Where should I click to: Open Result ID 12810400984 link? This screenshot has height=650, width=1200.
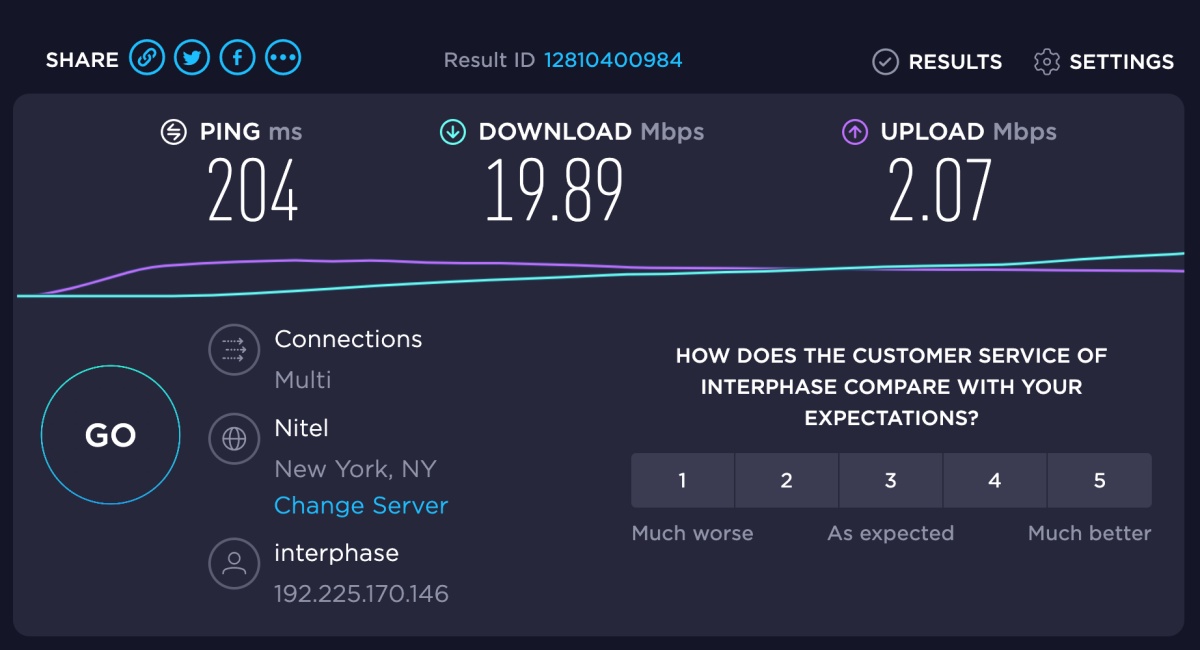coord(613,60)
